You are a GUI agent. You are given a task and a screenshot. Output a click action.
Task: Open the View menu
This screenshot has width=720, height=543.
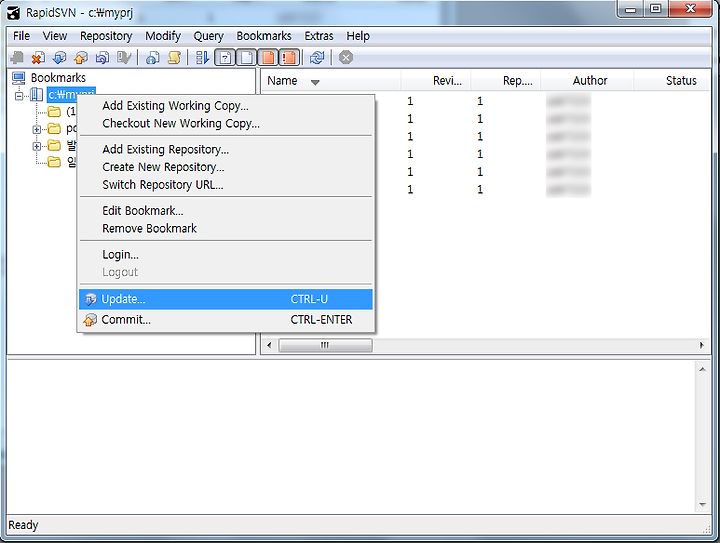[55, 36]
